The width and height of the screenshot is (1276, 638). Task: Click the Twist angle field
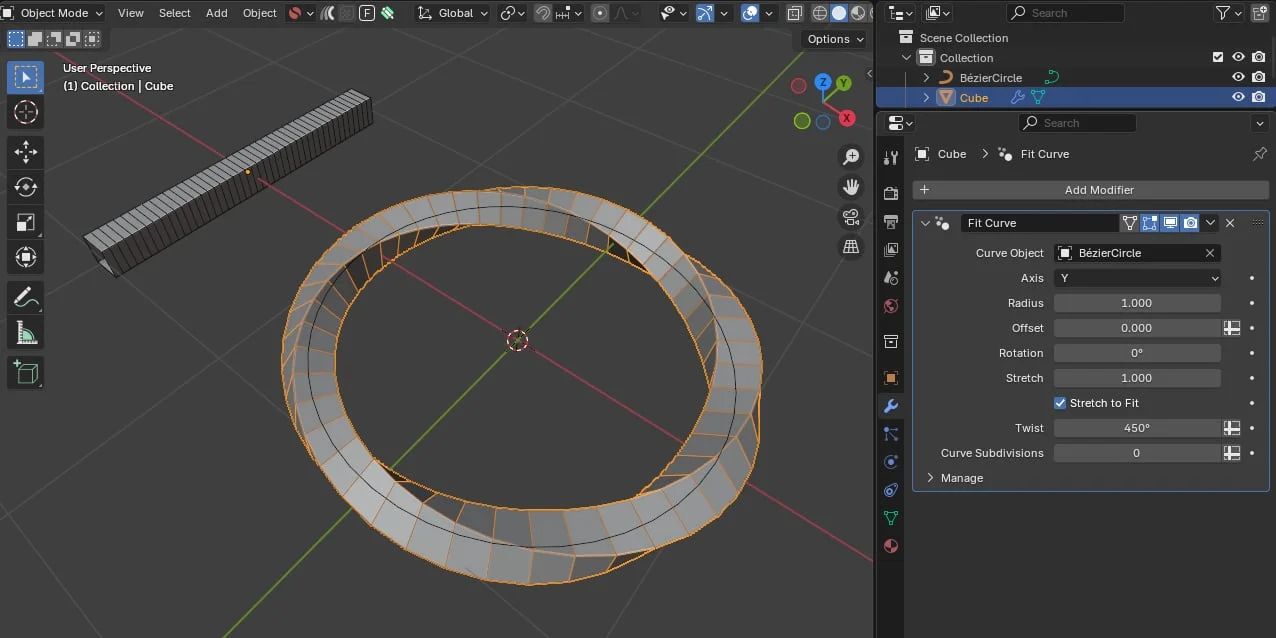(x=1137, y=428)
